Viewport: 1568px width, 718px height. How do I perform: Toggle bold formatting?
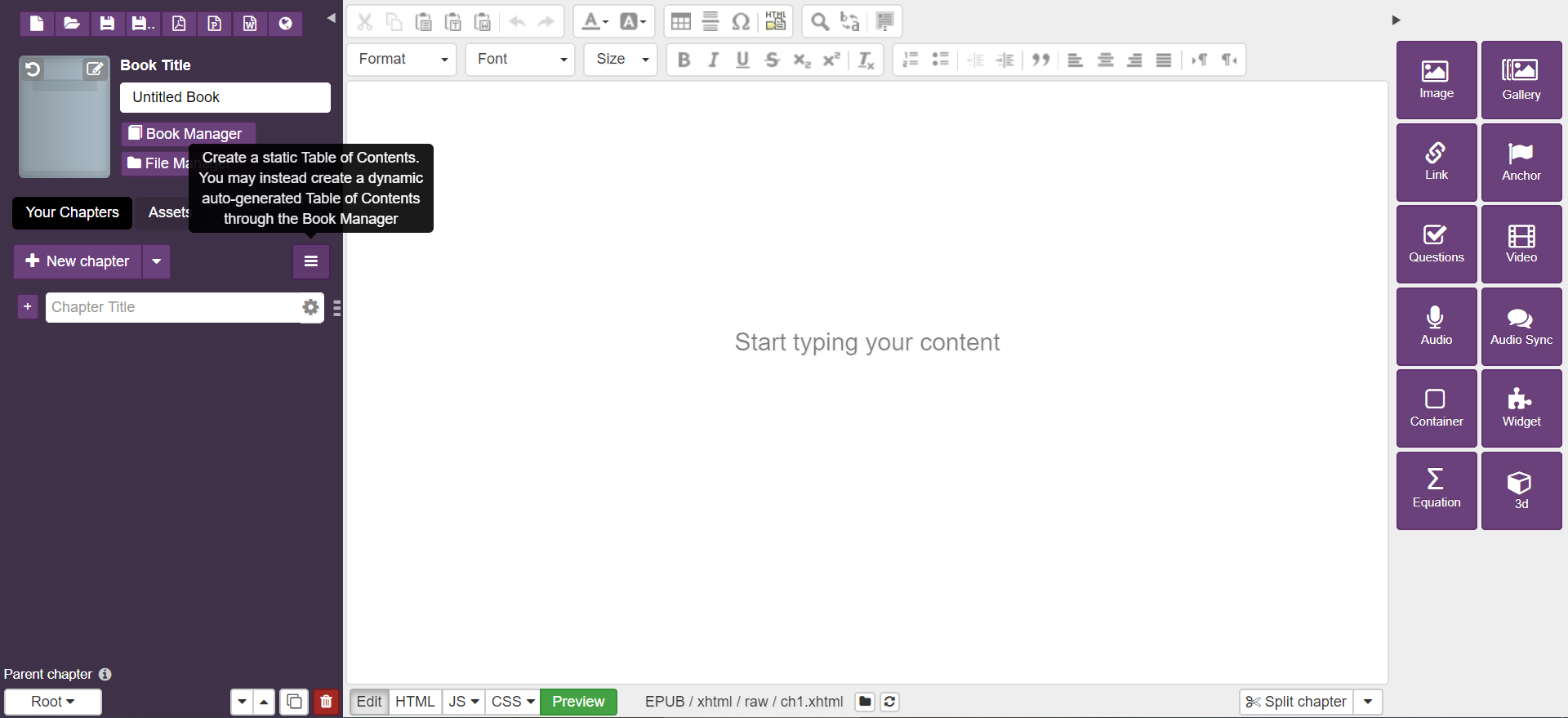pos(684,60)
